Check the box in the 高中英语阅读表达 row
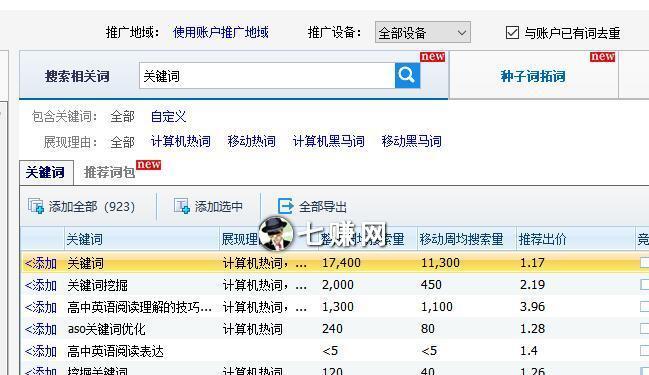Viewport: 649px width, 375px height. [x=644, y=351]
